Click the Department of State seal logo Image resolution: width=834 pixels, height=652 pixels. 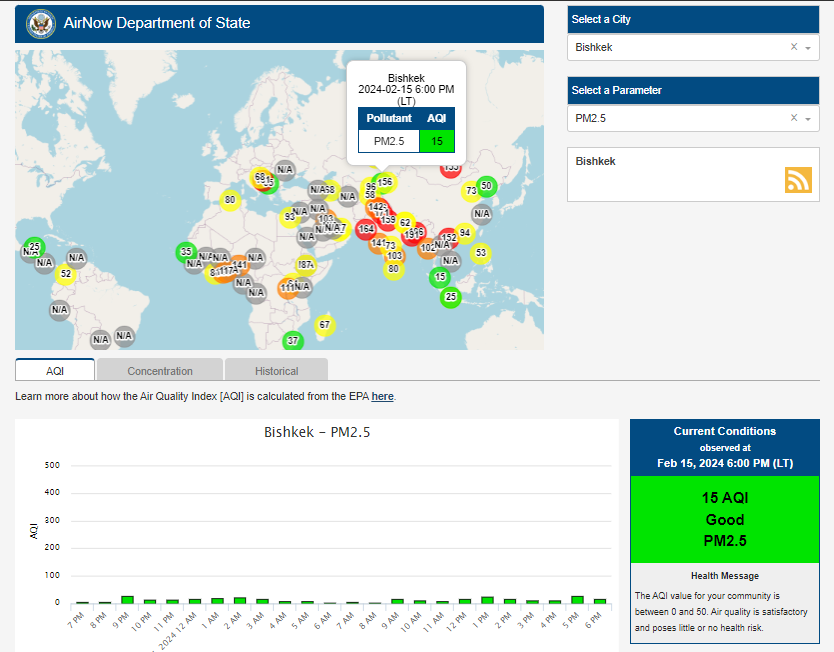click(x=41, y=24)
